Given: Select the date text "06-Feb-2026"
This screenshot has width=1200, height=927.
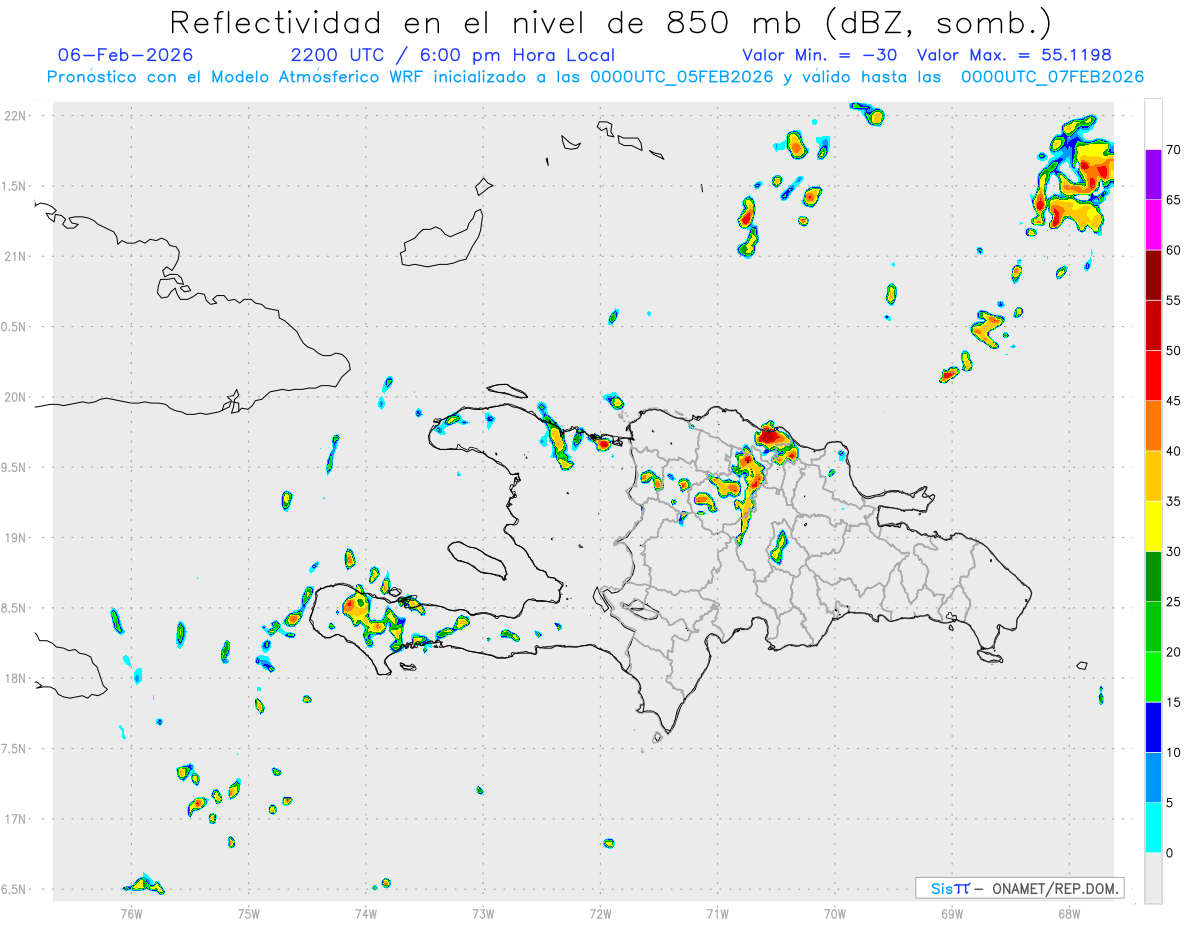Looking at the screenshot, I should (126, 55).
